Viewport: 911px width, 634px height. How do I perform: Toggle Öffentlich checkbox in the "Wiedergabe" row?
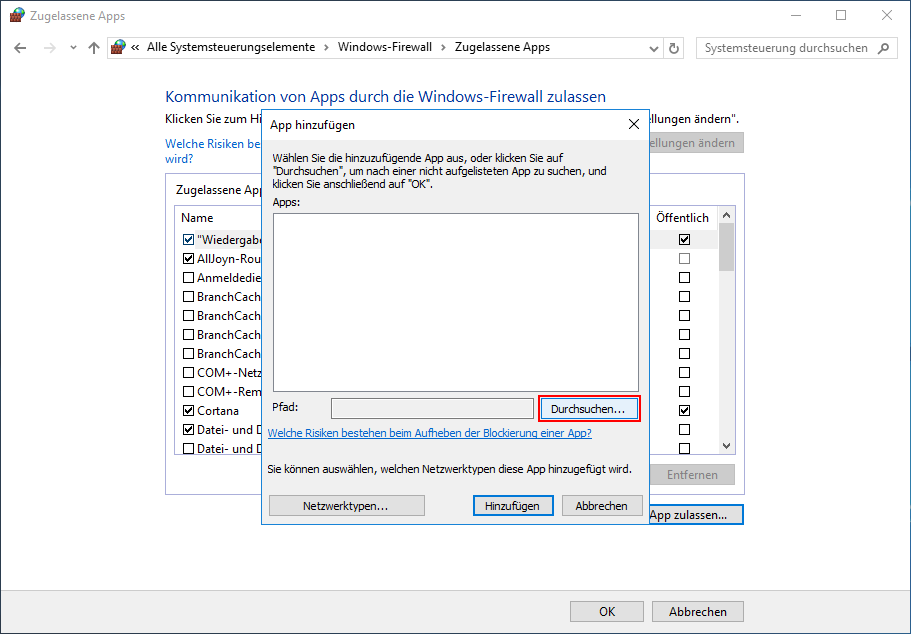[684, 239]
